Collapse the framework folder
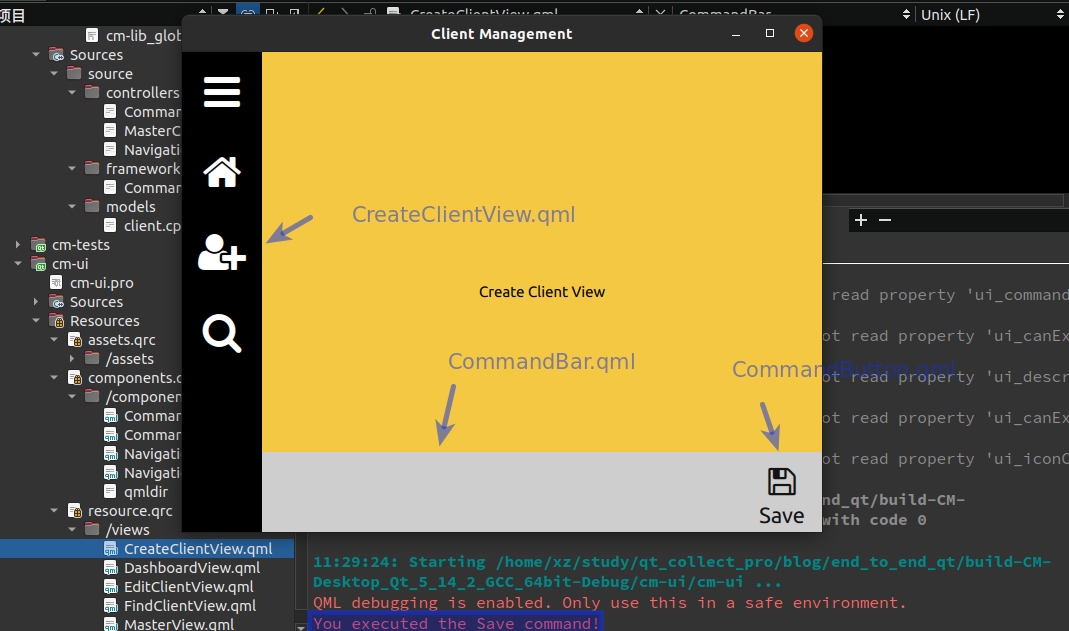 (x=72, y=168)
